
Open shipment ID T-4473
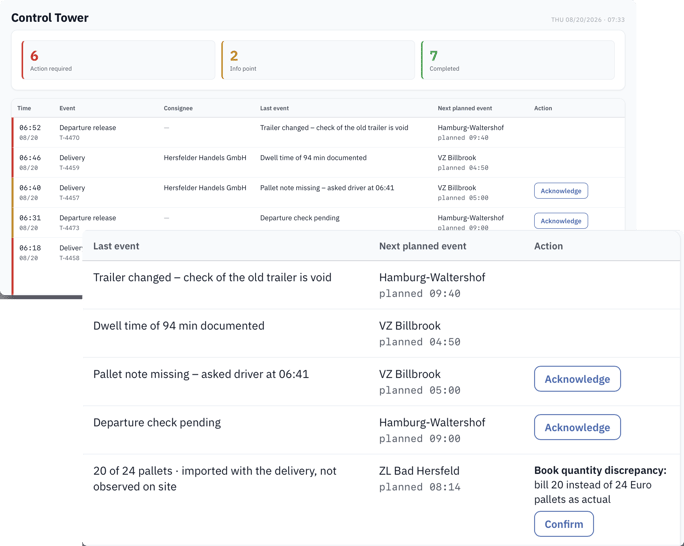(69, 228)
